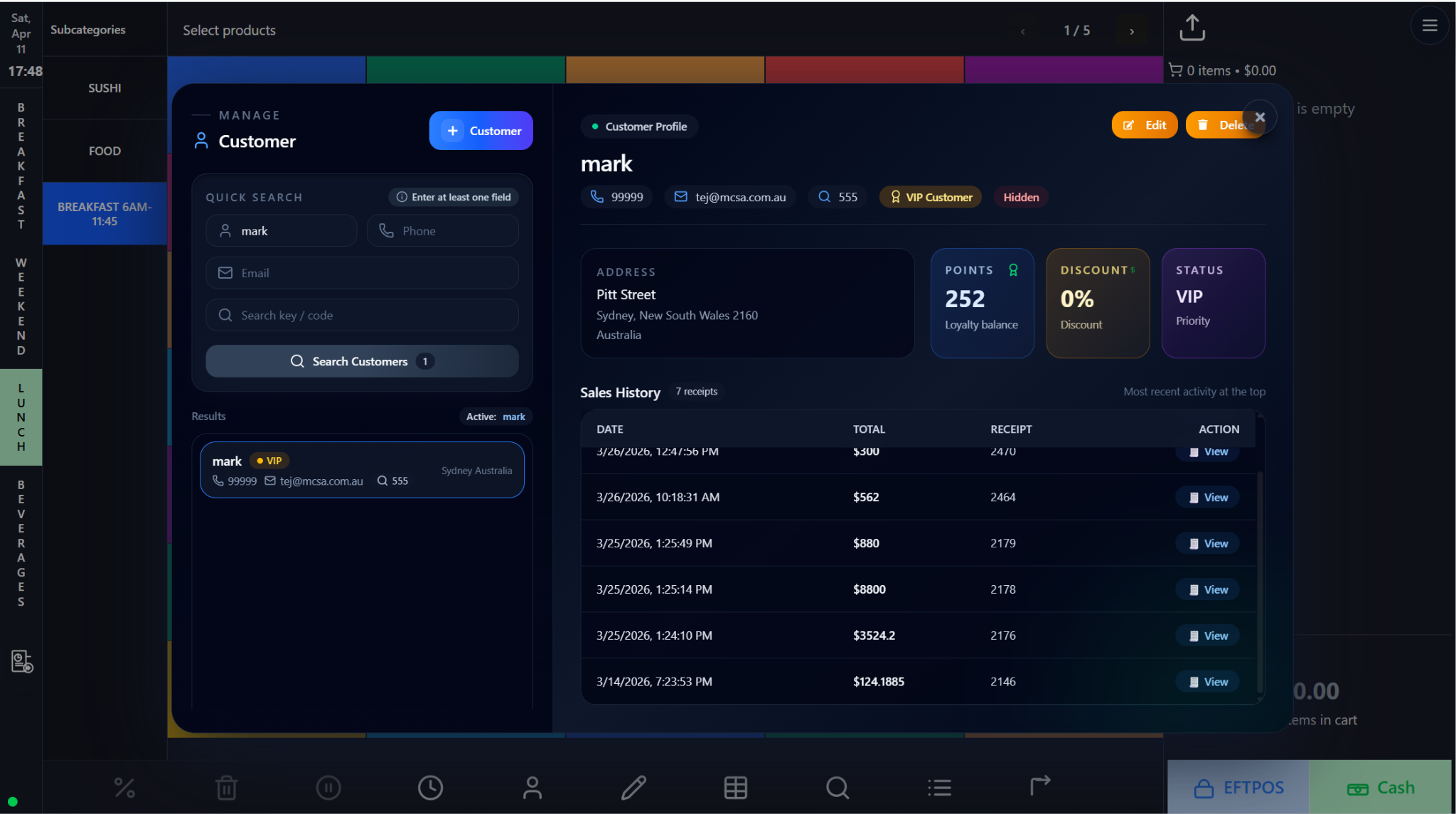View receipt 2176
The width and height of the screenshot is (1456, 814).
1207,636
